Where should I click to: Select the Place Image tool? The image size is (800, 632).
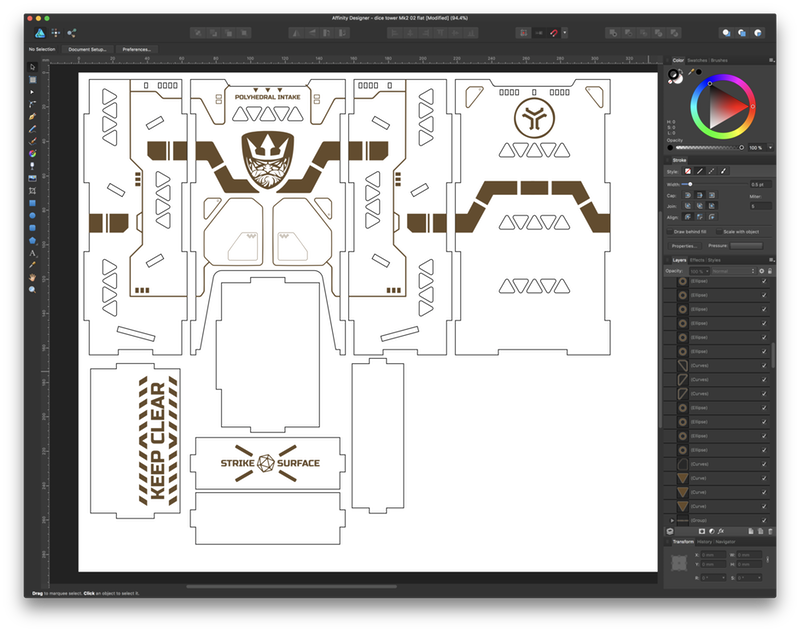click(32, 179)
